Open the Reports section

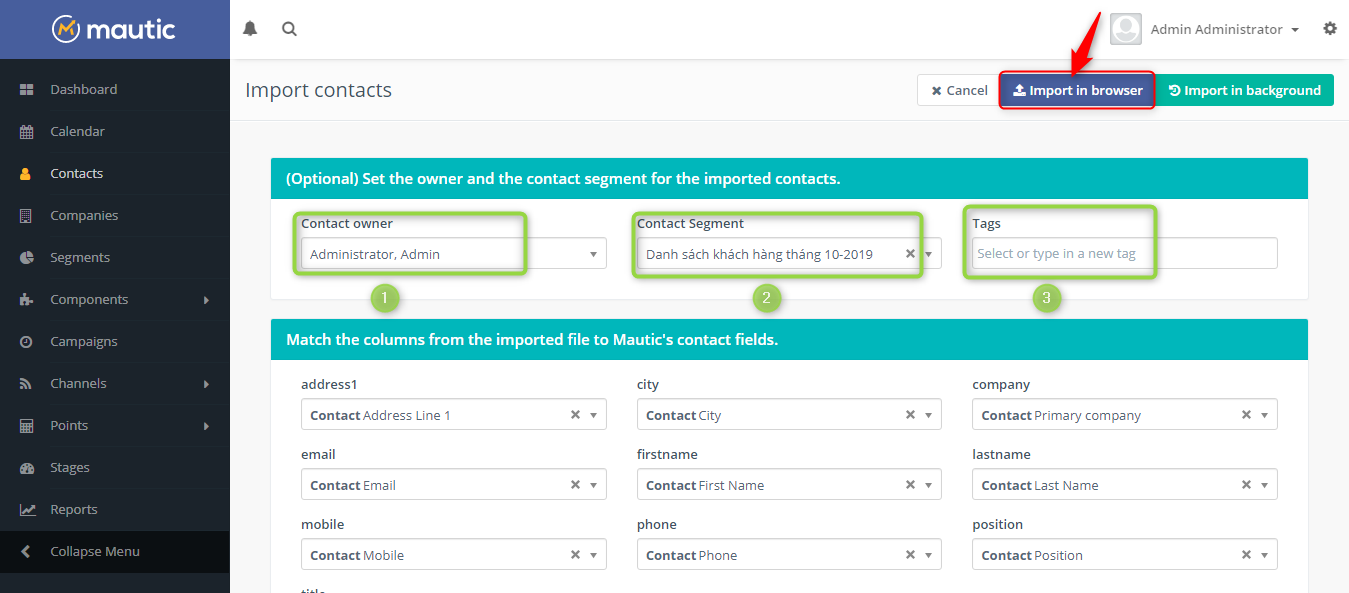click(77, 509)
